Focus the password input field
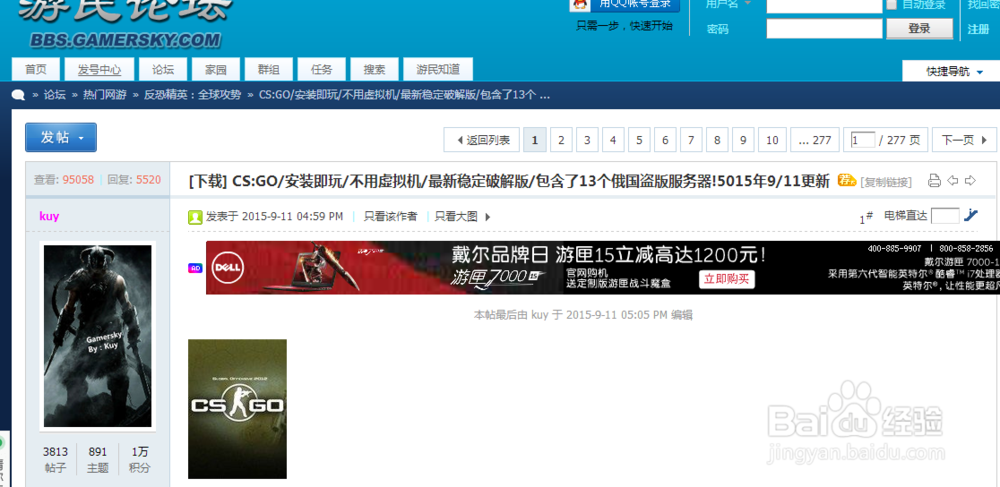1000x487 pixels. pos(824,29)
